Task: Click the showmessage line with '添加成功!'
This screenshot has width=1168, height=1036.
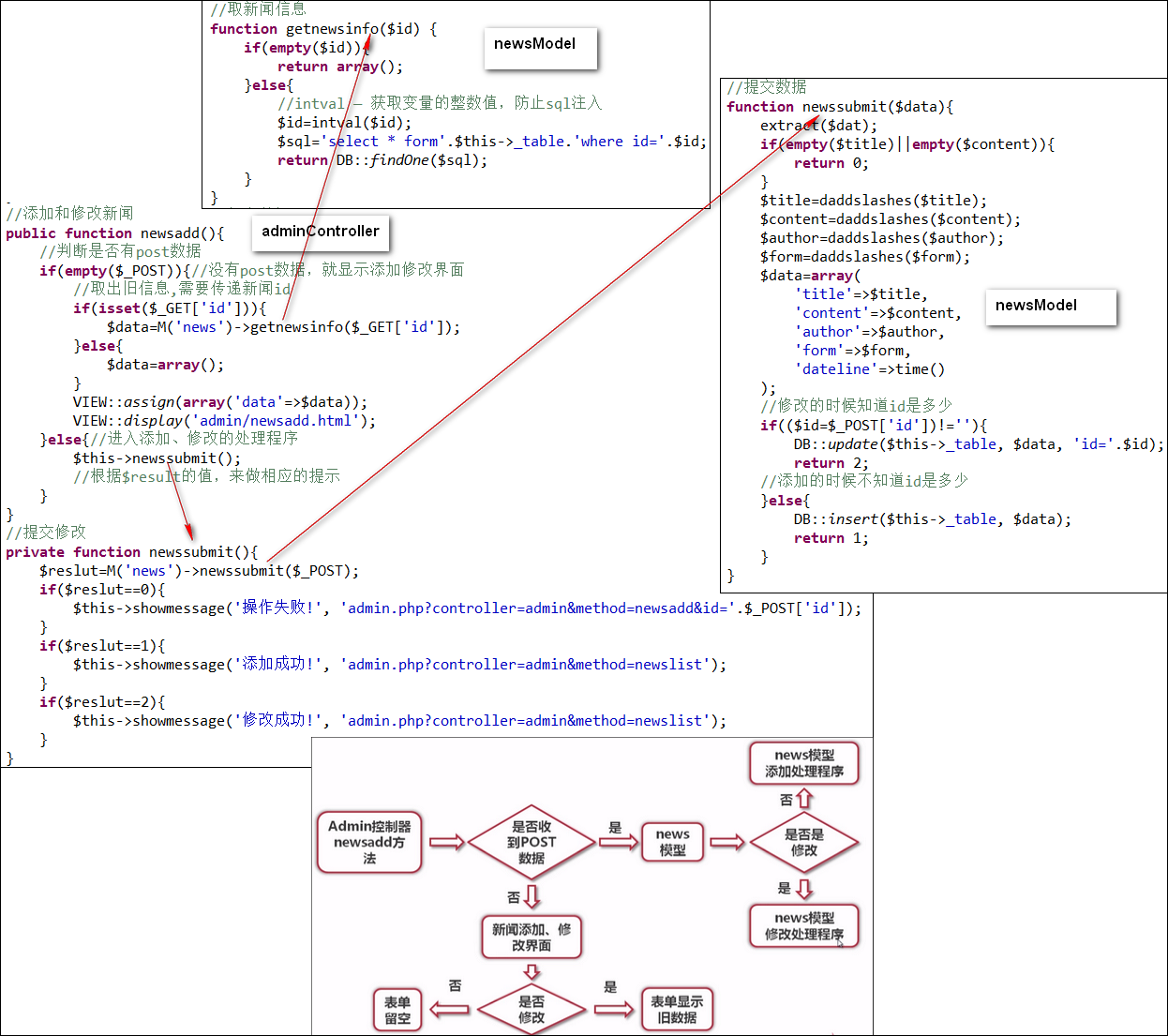Action: click(x=399, y=665)
